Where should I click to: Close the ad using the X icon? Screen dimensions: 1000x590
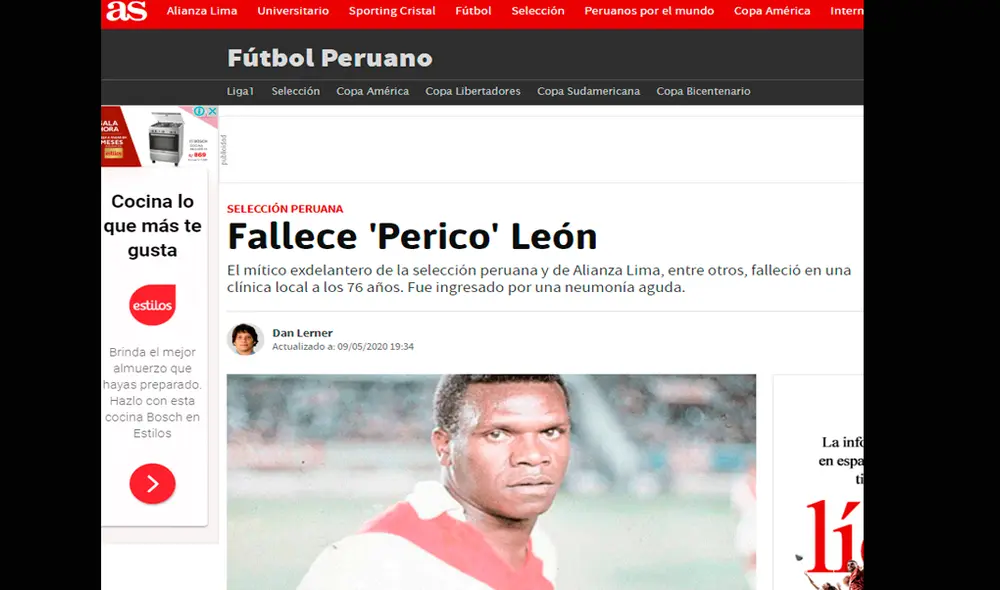[212, 111]
